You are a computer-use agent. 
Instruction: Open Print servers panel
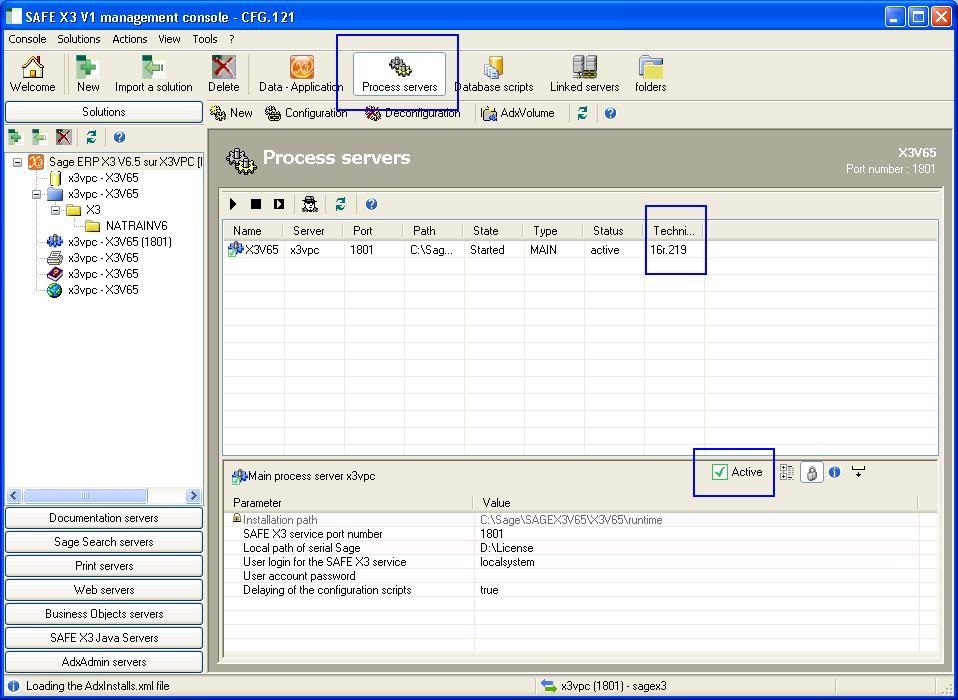tap(104, 566)
